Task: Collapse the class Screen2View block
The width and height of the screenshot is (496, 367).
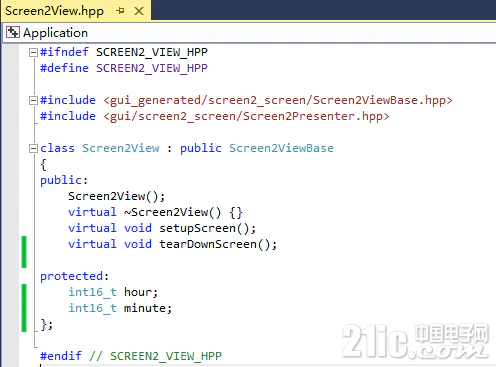Action: coord(33,148)
